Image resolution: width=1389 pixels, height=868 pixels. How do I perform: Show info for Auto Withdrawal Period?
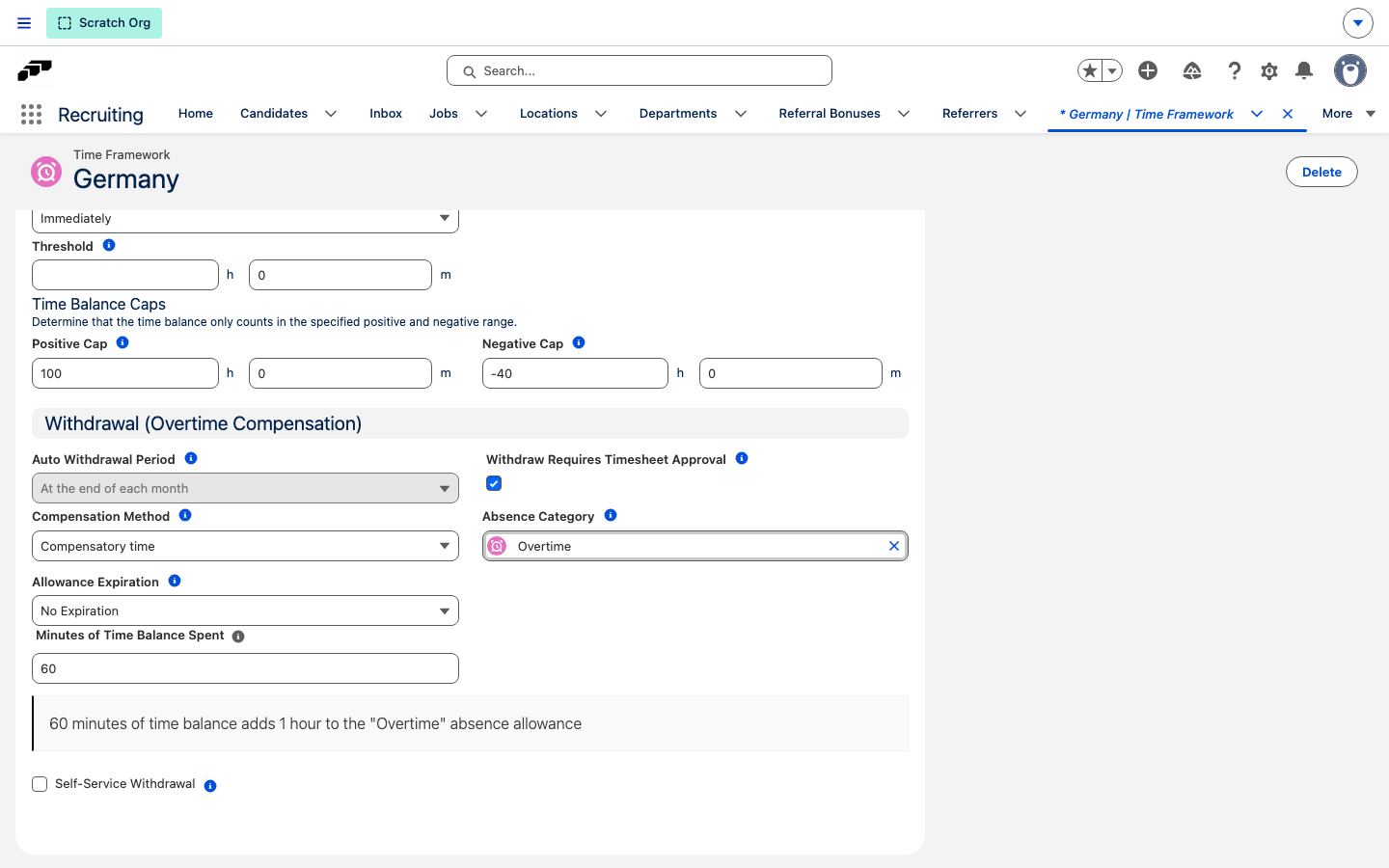pyautogui.click(x=191, y=458)
